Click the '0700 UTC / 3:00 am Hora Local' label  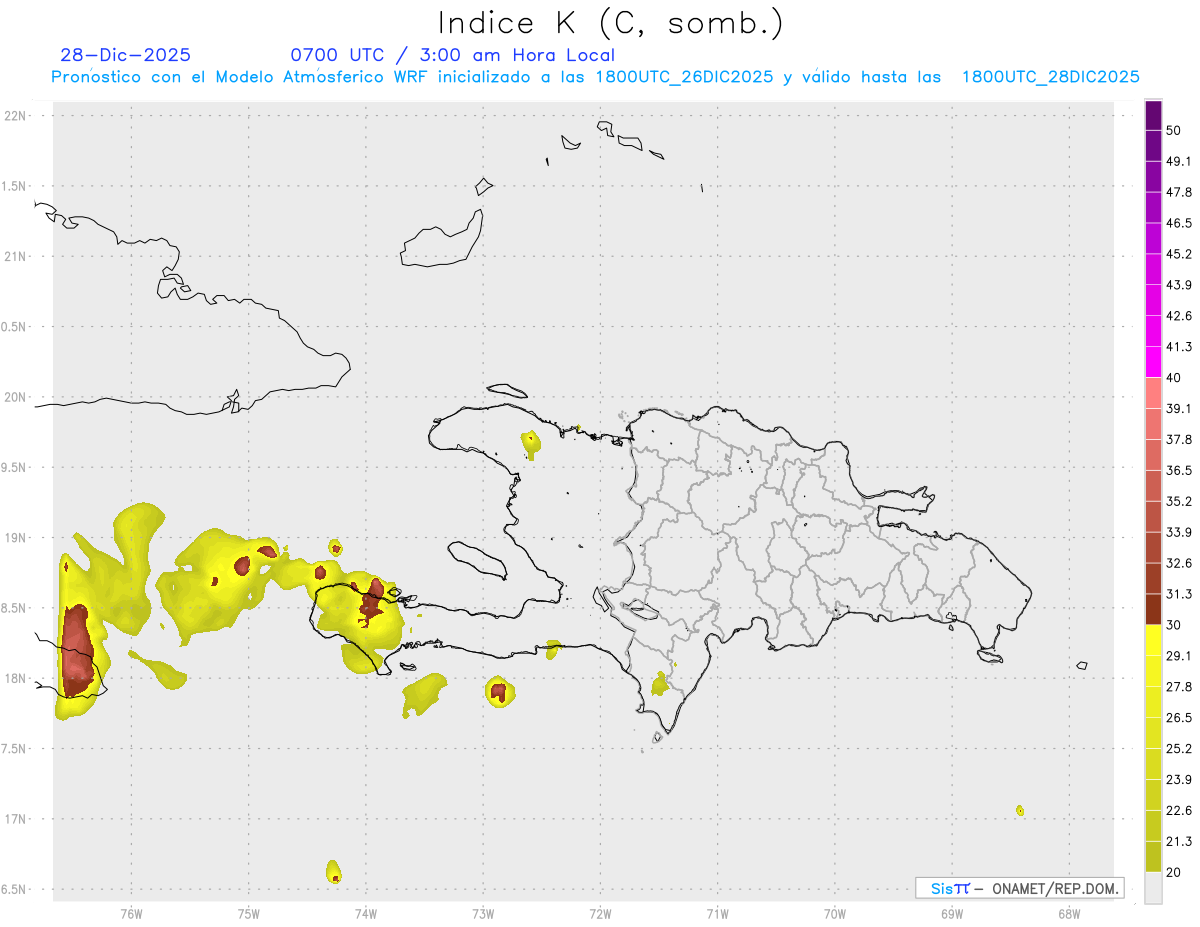452,55
